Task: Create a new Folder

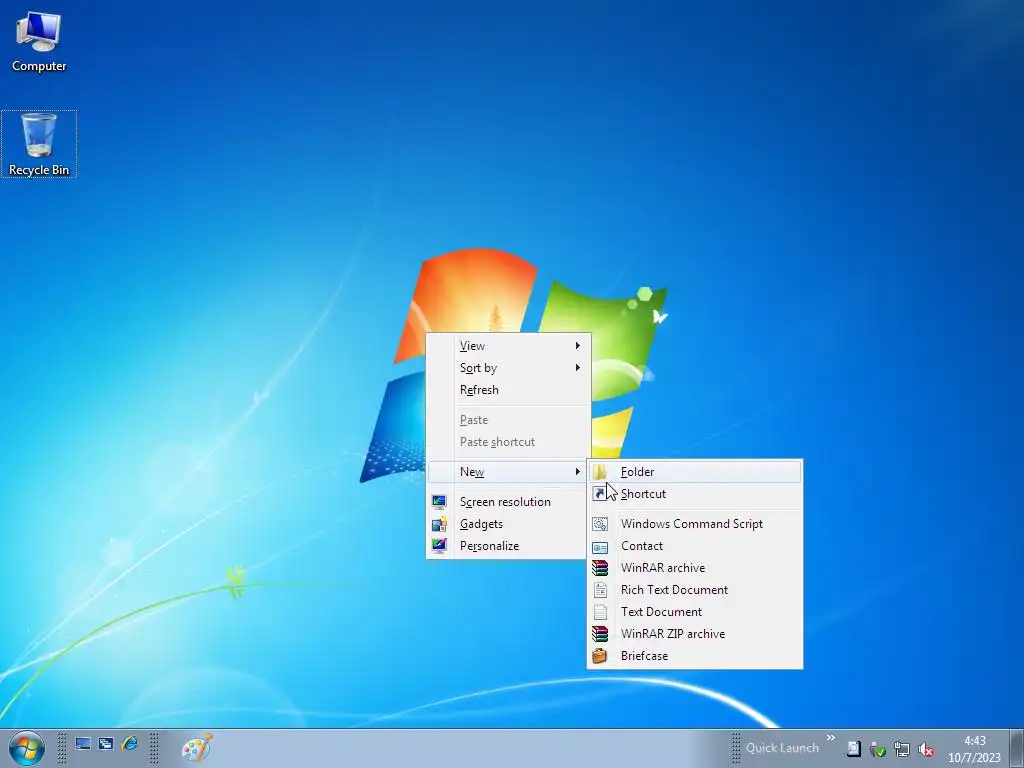Action: 695,472
